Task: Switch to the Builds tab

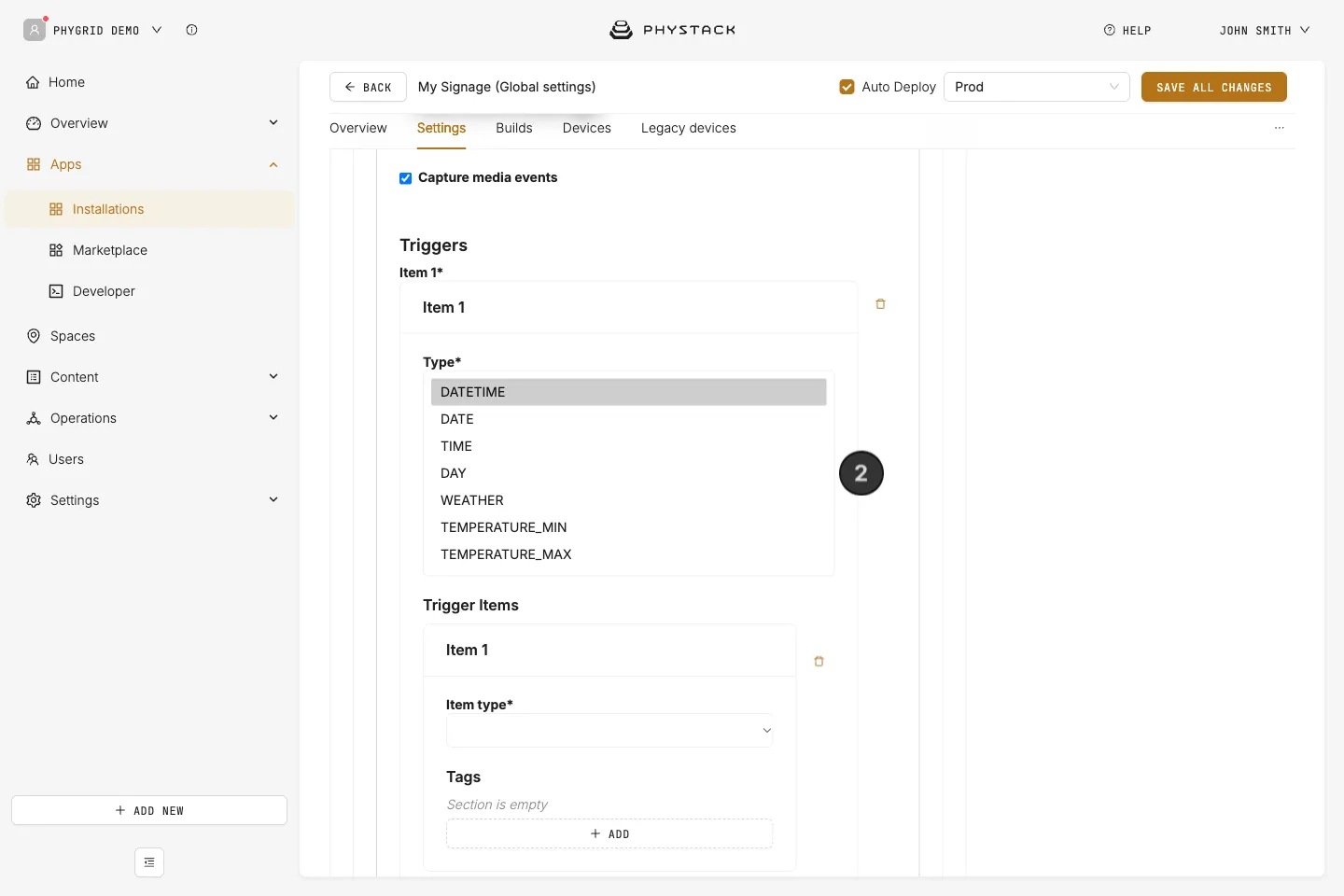Action: pos(514,128)
